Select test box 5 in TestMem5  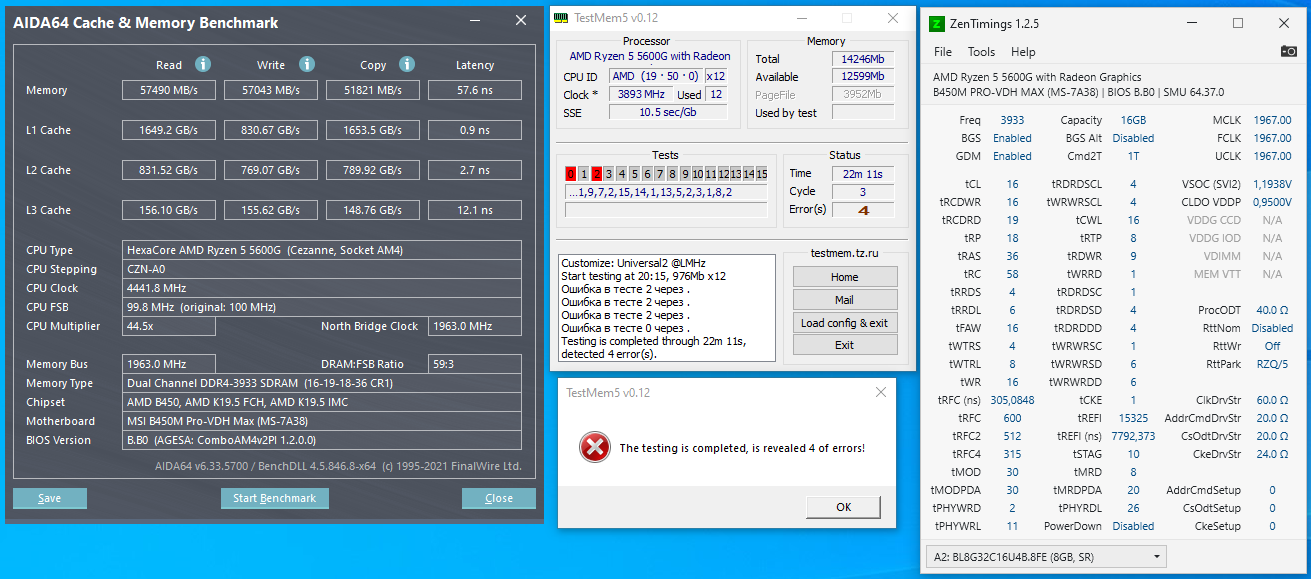click(635, 174)
